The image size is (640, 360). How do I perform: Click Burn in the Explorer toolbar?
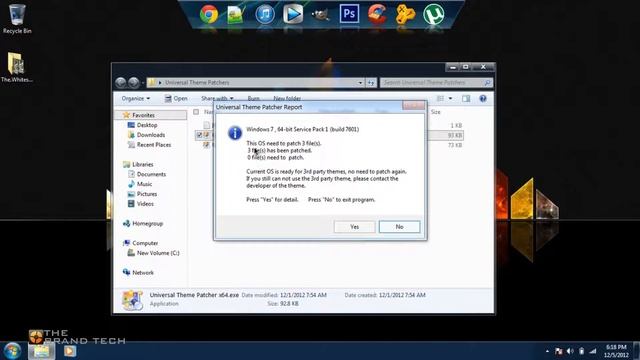pyautogui.click(x=253, y=98)
